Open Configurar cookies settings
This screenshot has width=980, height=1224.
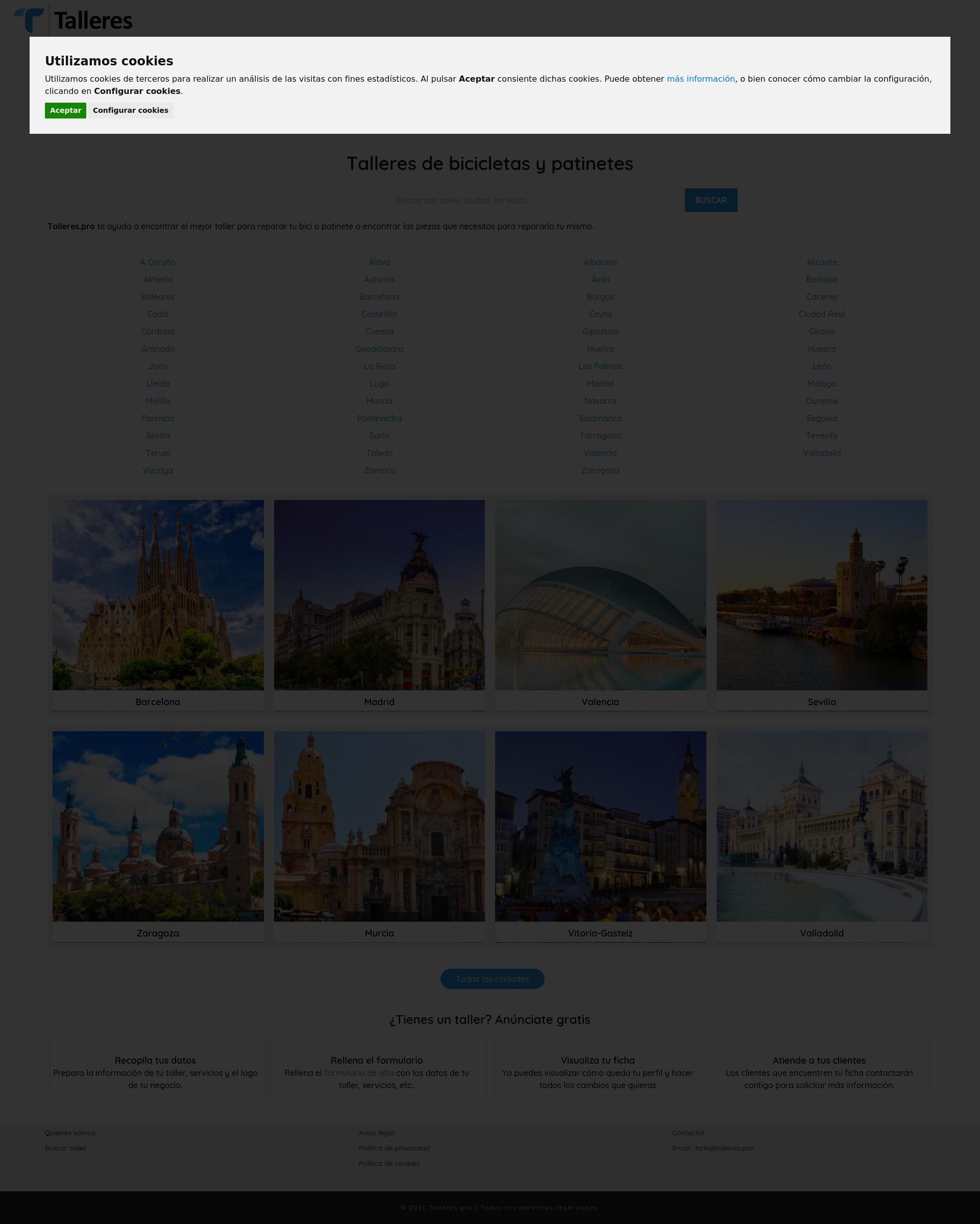coord(131,111)
